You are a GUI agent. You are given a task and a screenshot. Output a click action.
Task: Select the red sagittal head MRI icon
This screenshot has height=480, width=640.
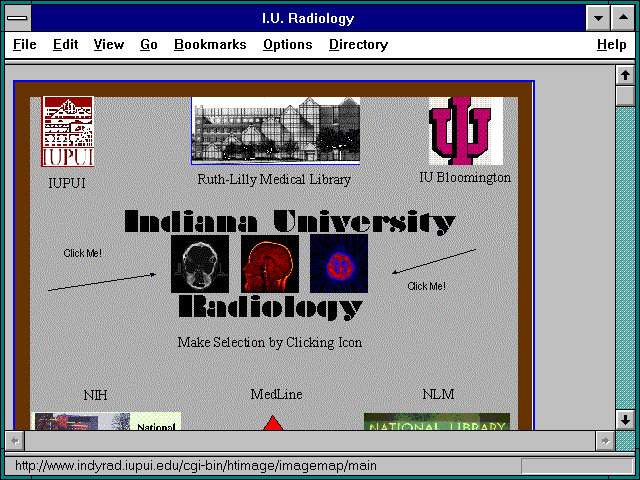269,264
